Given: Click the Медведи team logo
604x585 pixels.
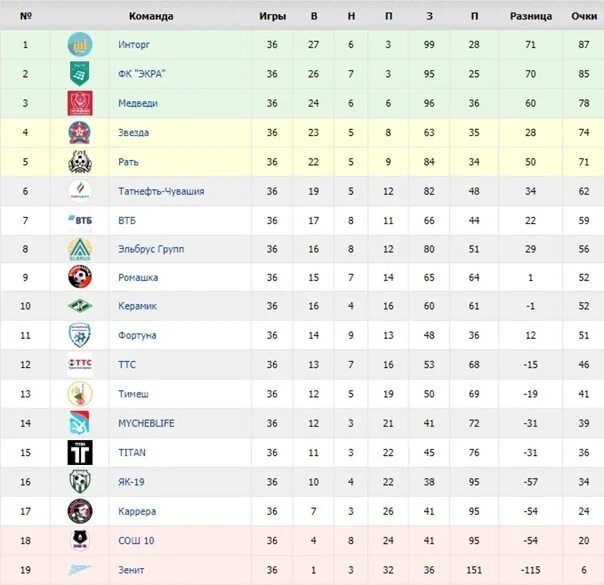Looking at the screenshot, I should coord(80,103).
